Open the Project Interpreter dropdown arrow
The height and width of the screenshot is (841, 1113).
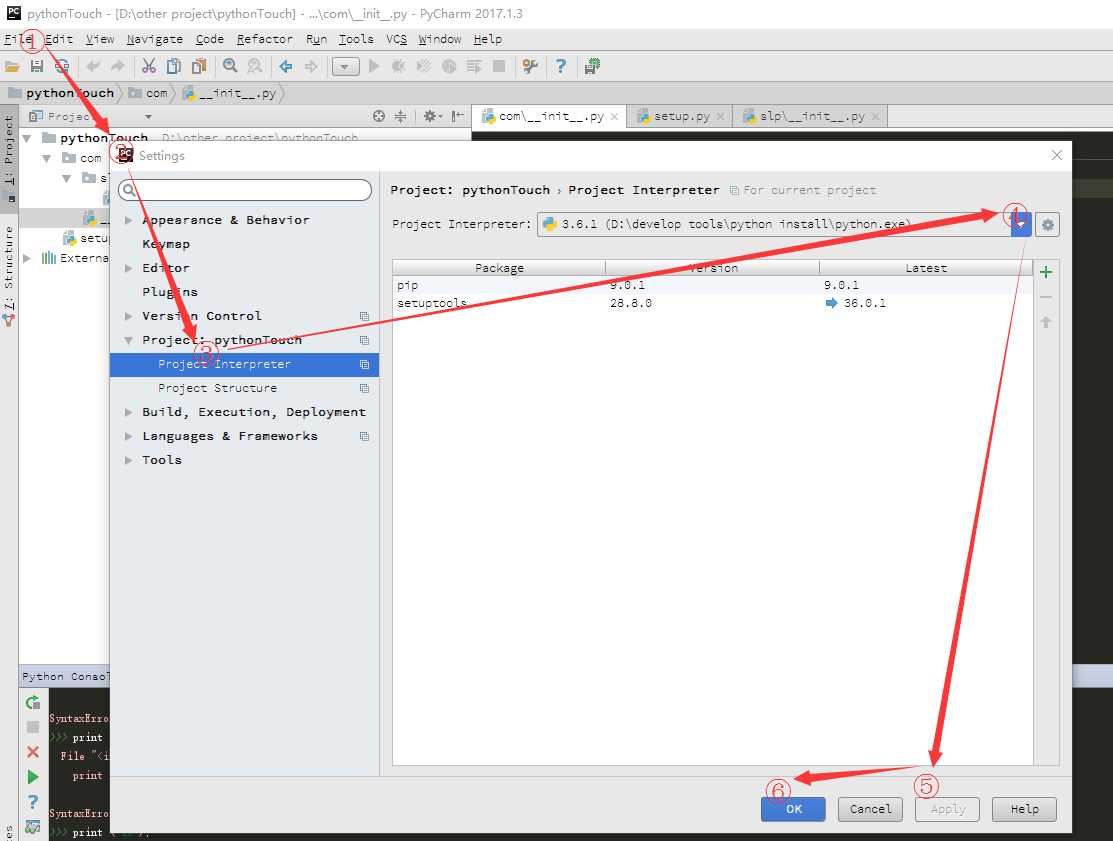click(x=1021, y=224)
